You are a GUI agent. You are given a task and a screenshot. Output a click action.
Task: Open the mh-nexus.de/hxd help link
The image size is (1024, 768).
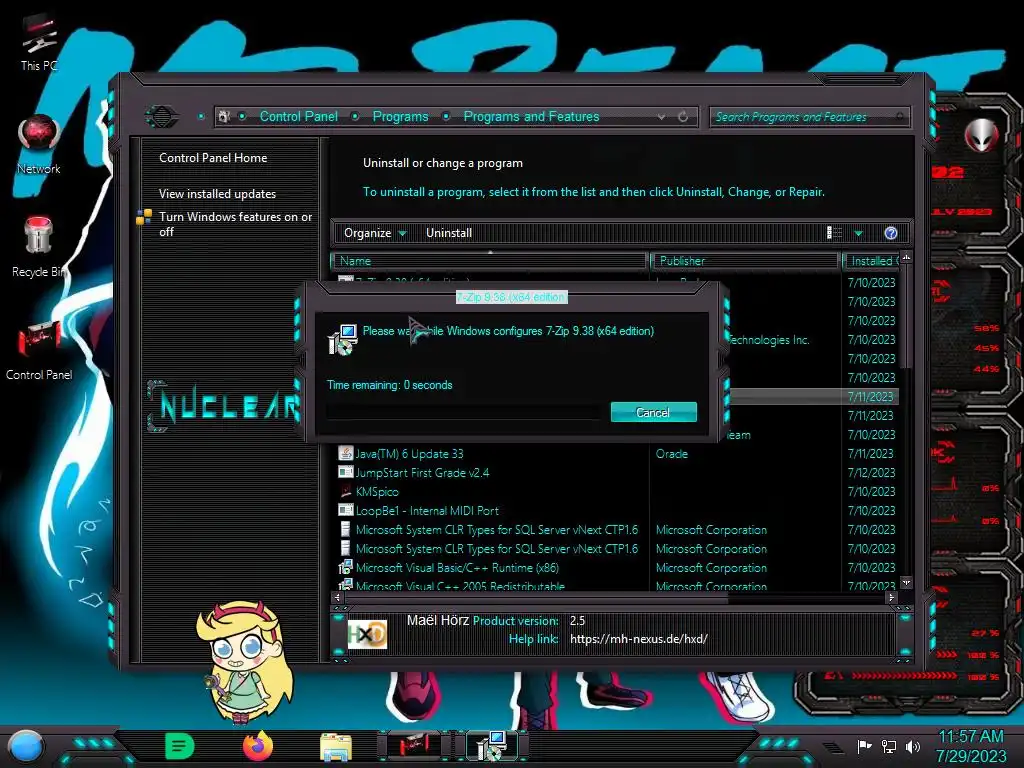click(x=639, y=639)
